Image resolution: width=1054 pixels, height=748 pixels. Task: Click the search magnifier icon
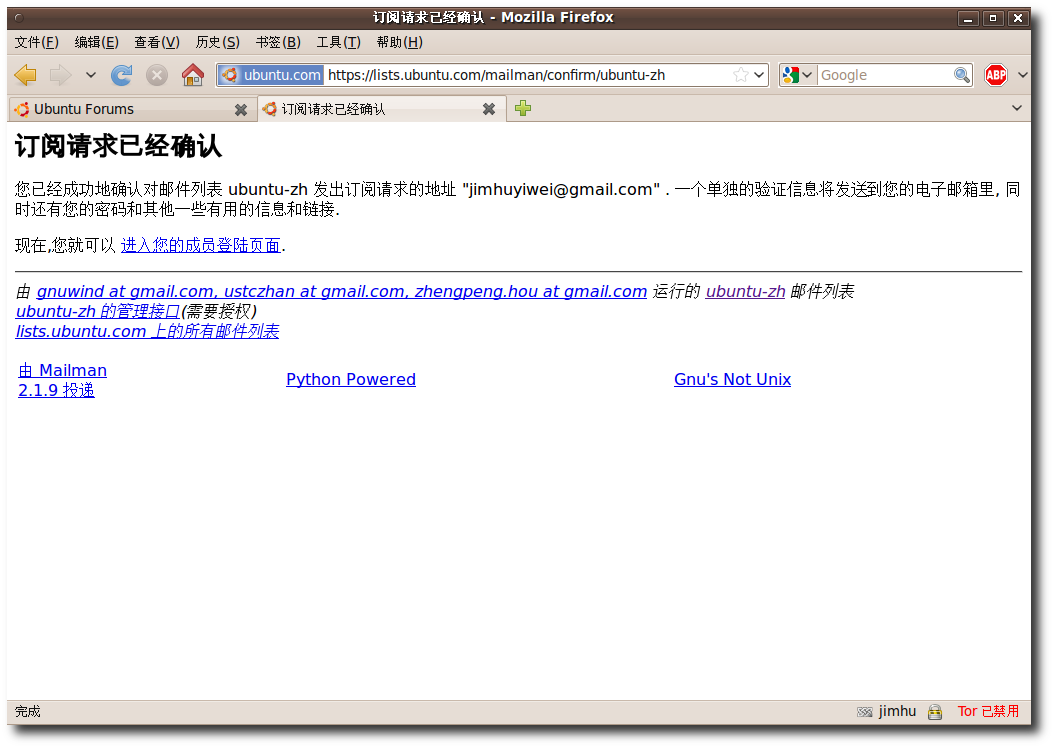click(962, 75)
